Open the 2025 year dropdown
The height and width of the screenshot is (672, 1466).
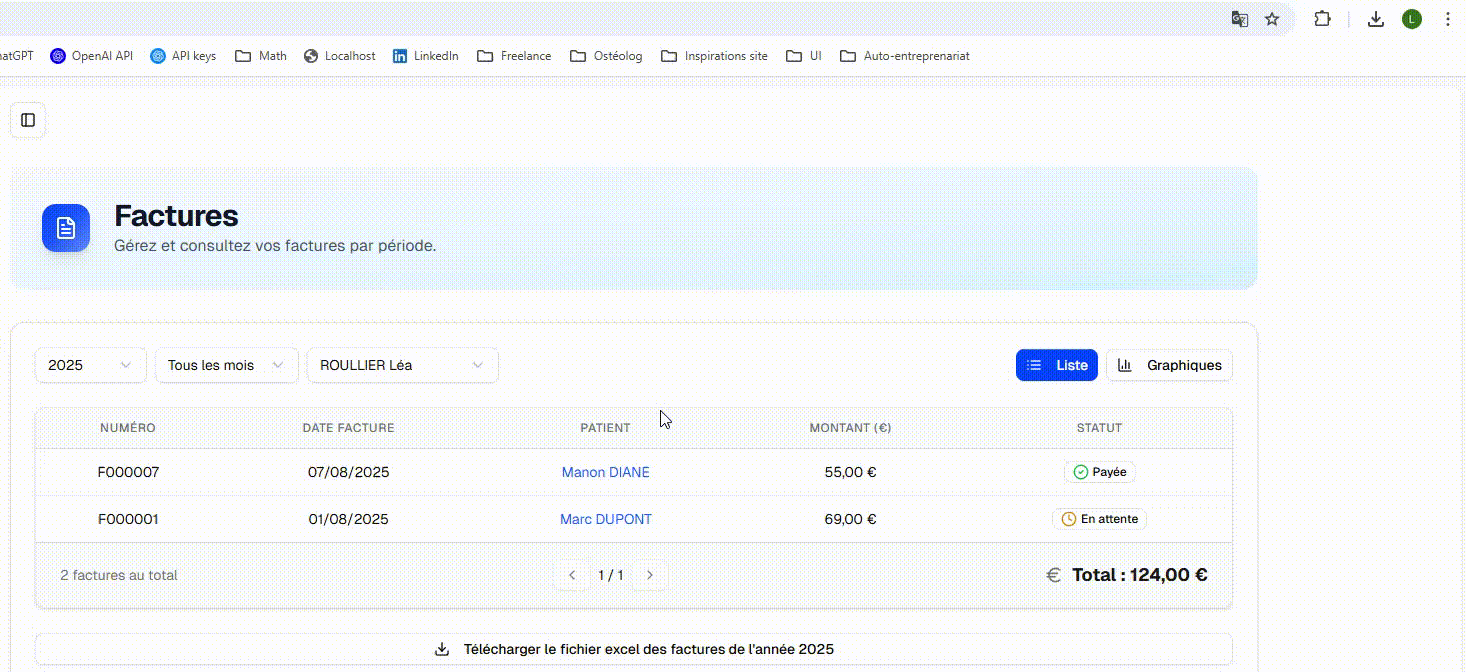[90, 365]
